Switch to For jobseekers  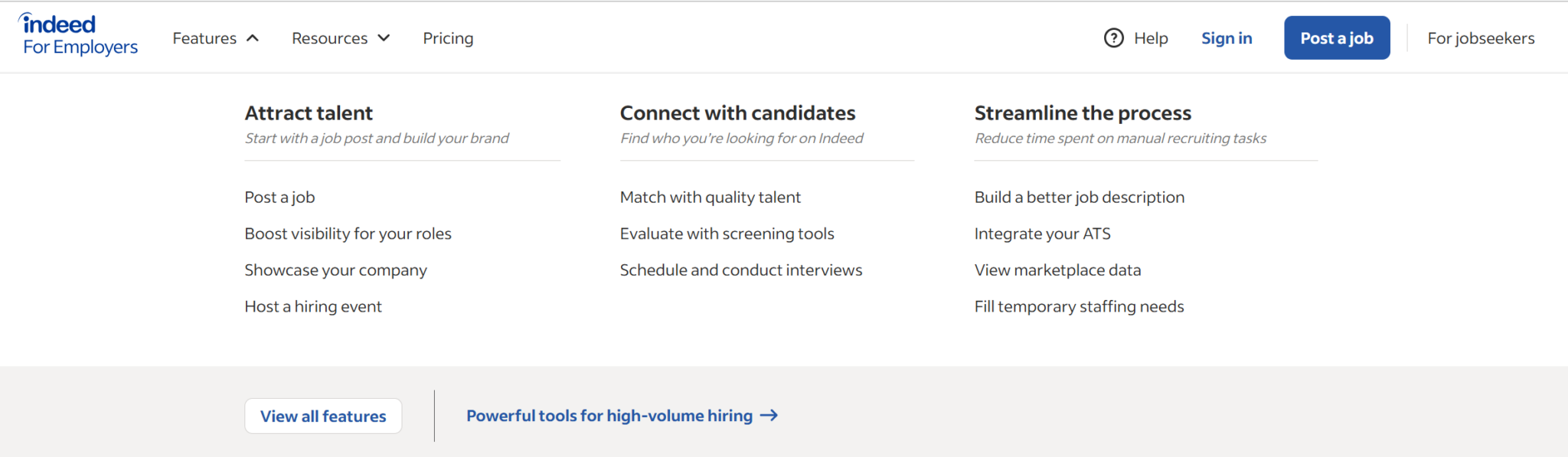(1480, 38)
